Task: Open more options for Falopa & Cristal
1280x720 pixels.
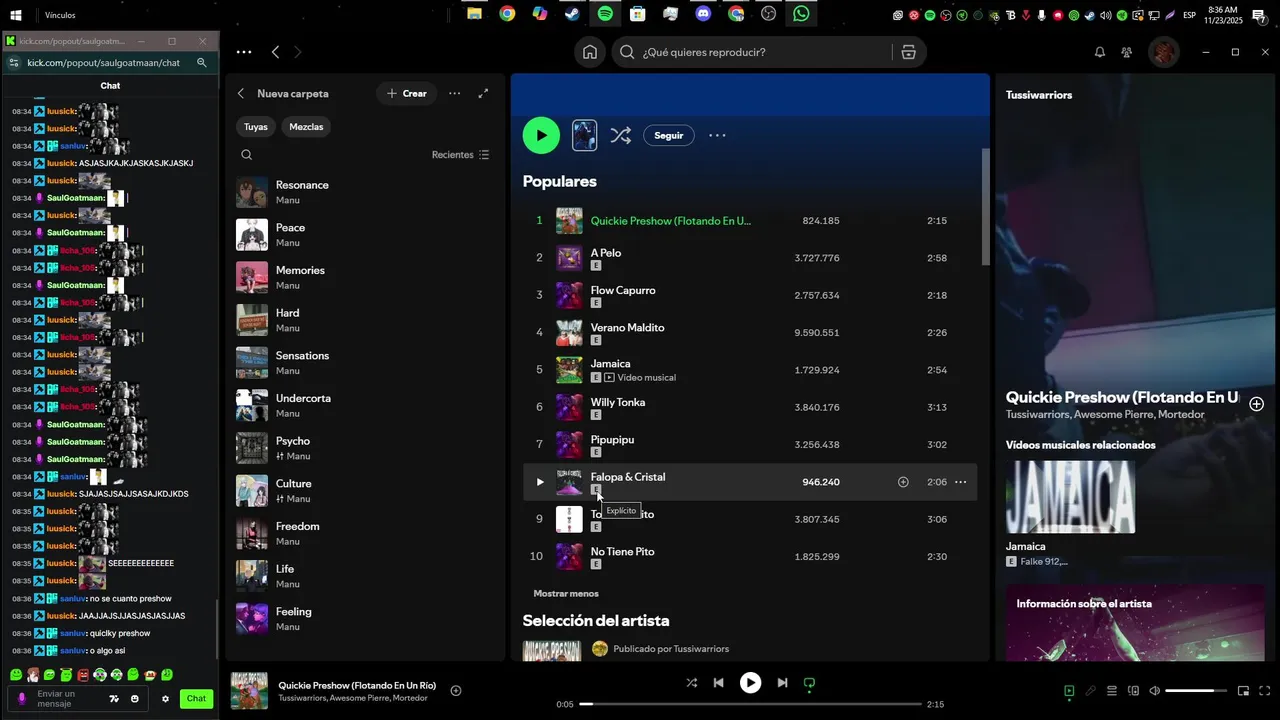Action: point(961,482)
